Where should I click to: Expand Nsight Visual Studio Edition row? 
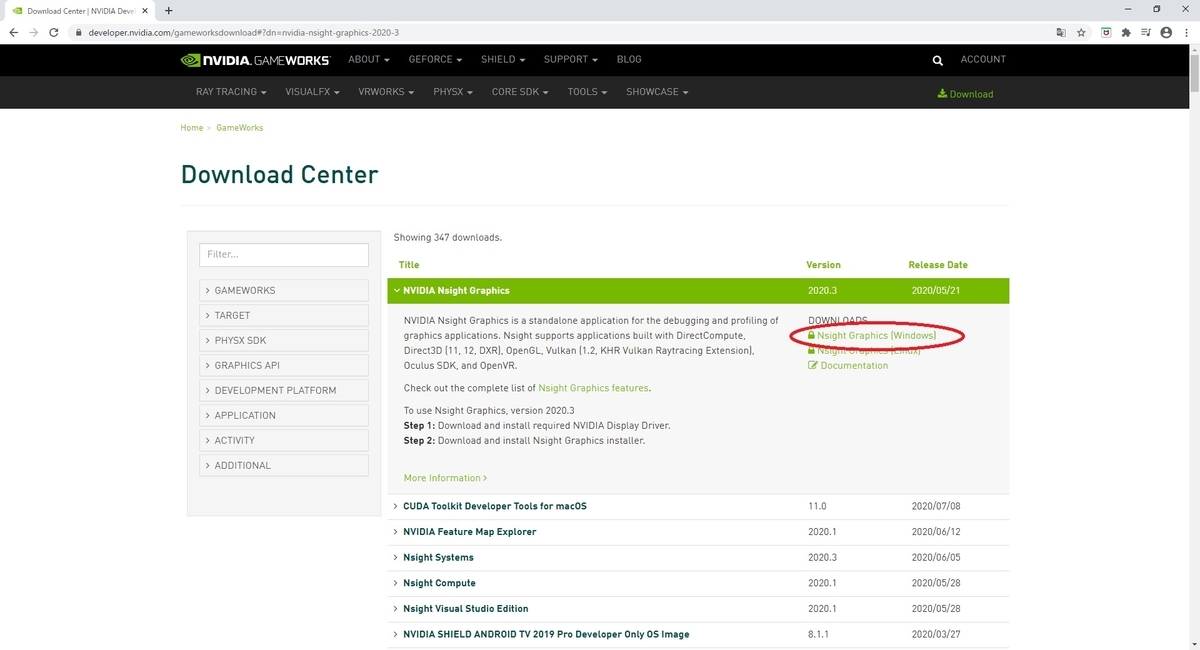tap(698, 608)
